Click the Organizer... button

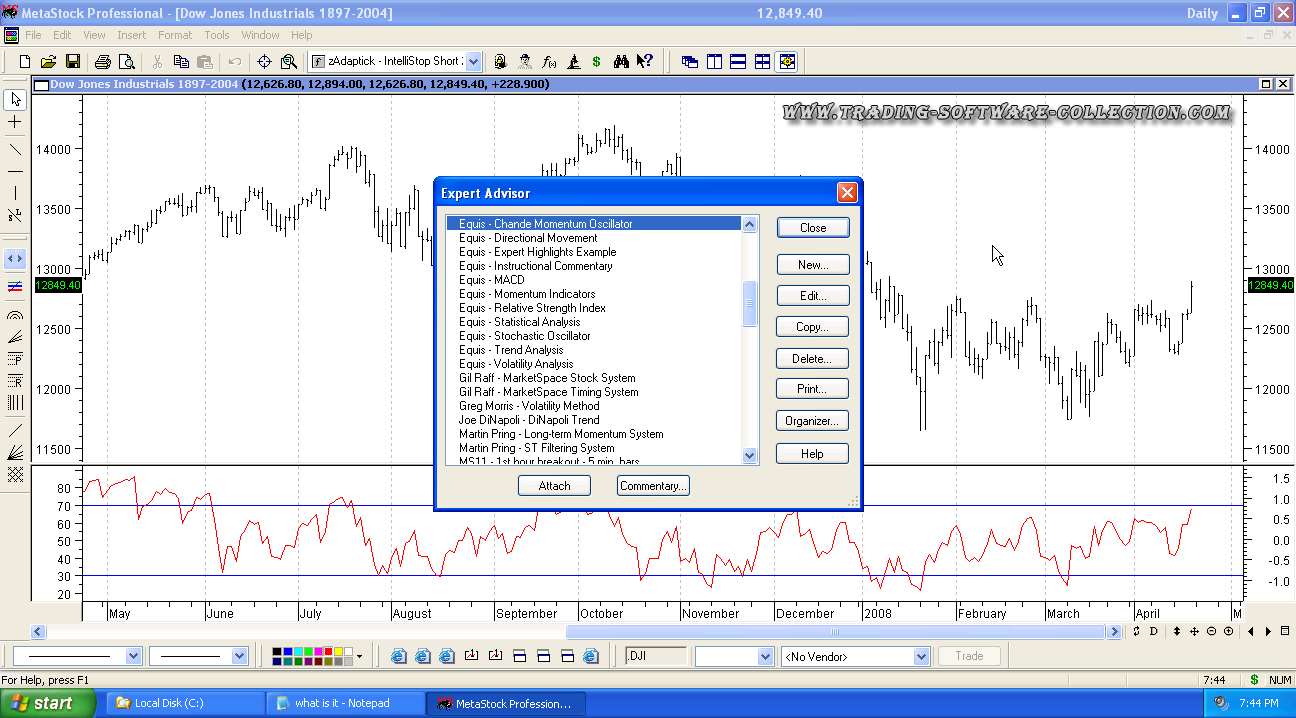click(812, 421)
